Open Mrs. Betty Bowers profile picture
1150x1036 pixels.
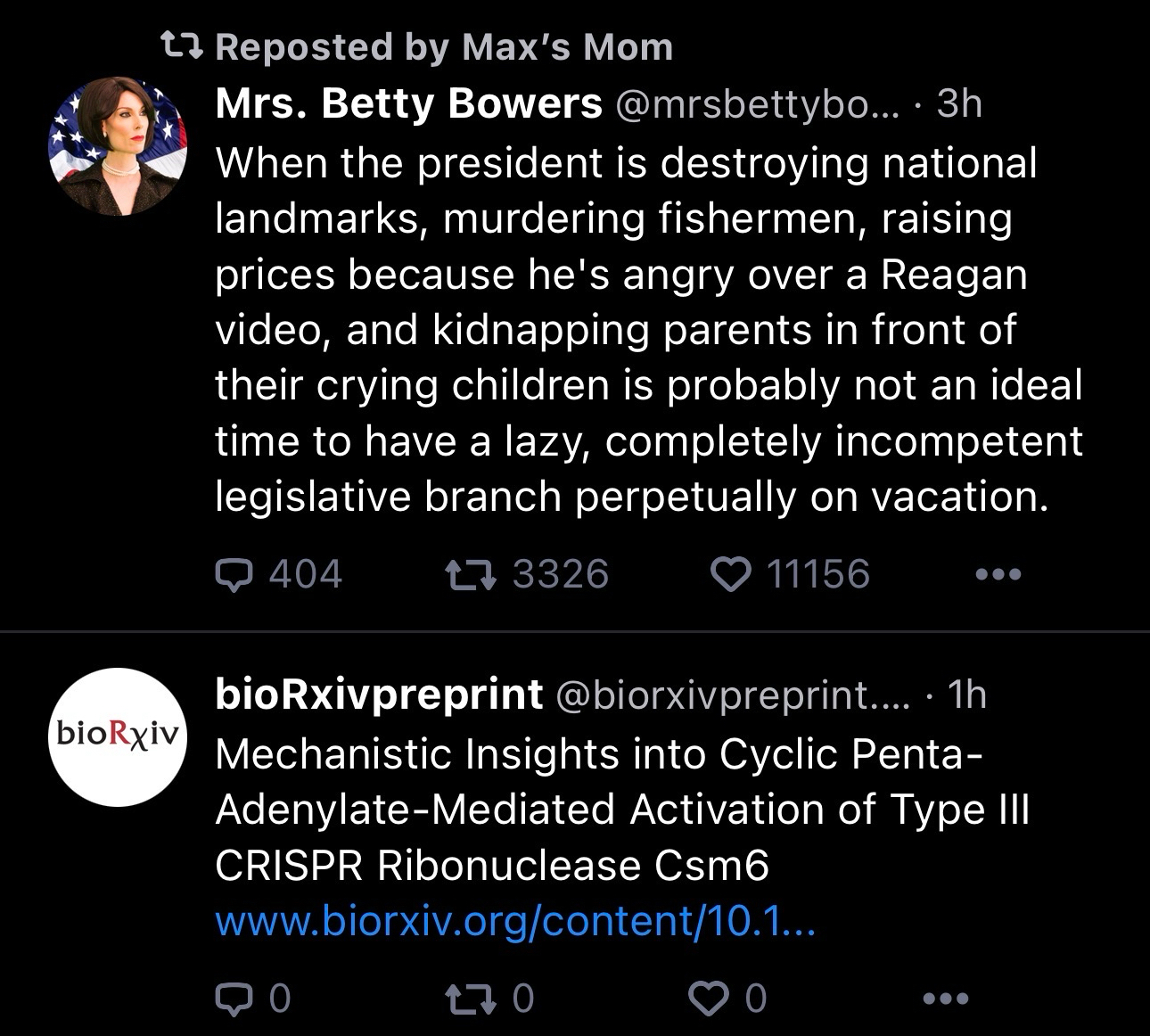click(x=117, y=146)
